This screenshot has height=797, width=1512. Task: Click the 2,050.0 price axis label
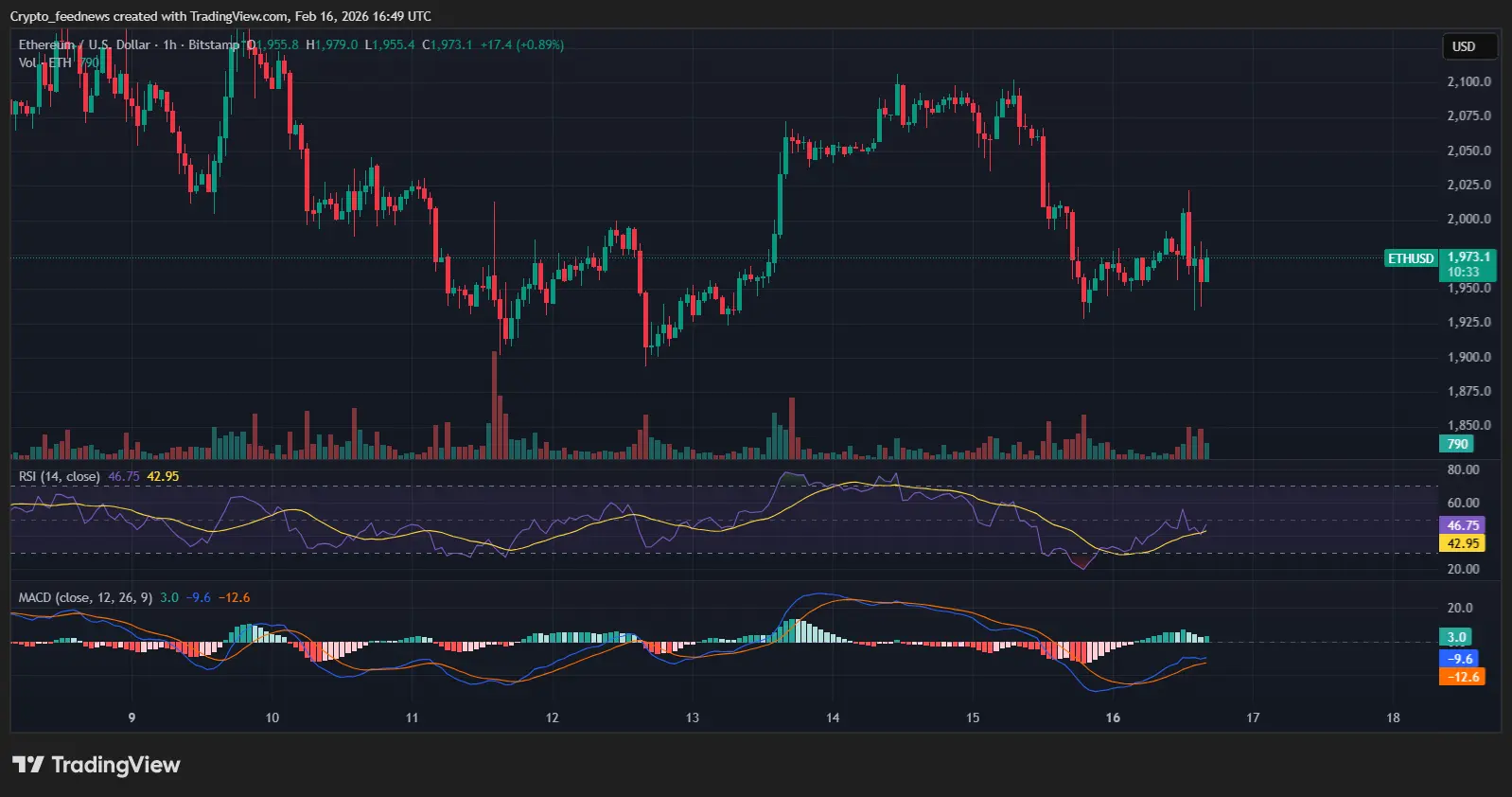[1468, 151]
